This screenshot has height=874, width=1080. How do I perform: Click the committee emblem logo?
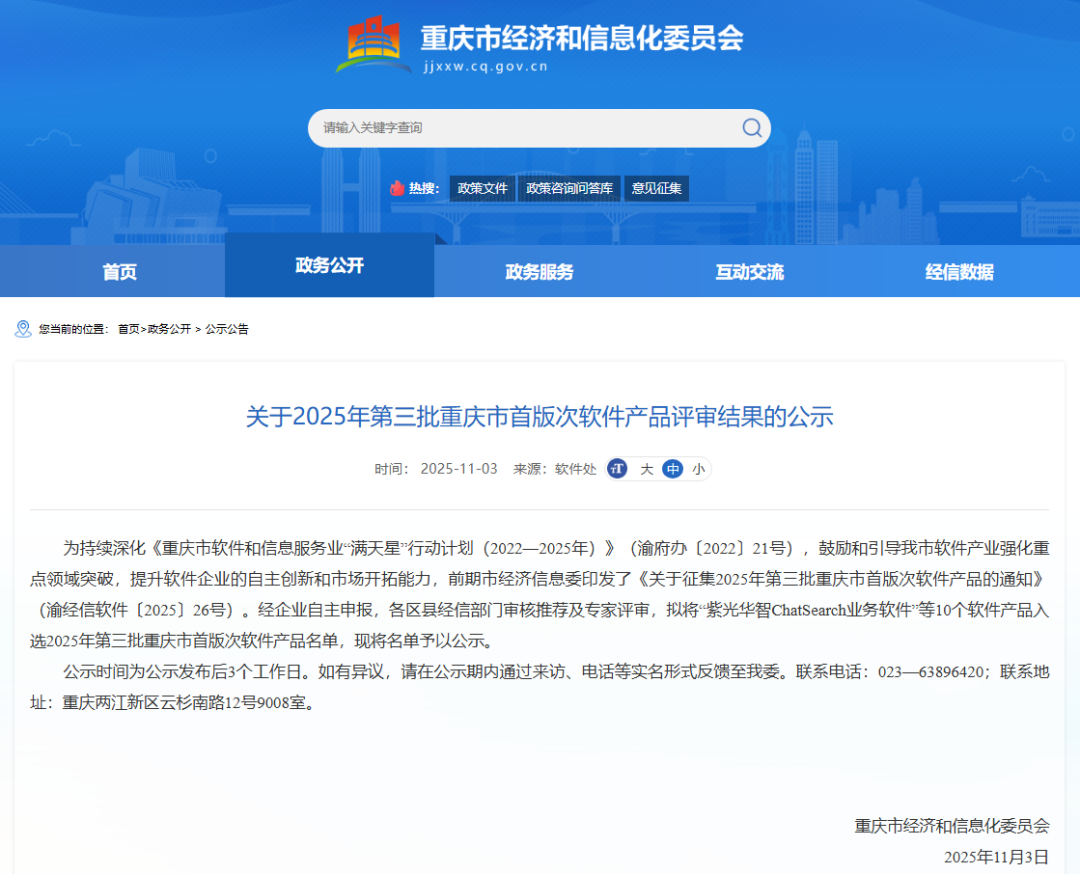[373, 44]
